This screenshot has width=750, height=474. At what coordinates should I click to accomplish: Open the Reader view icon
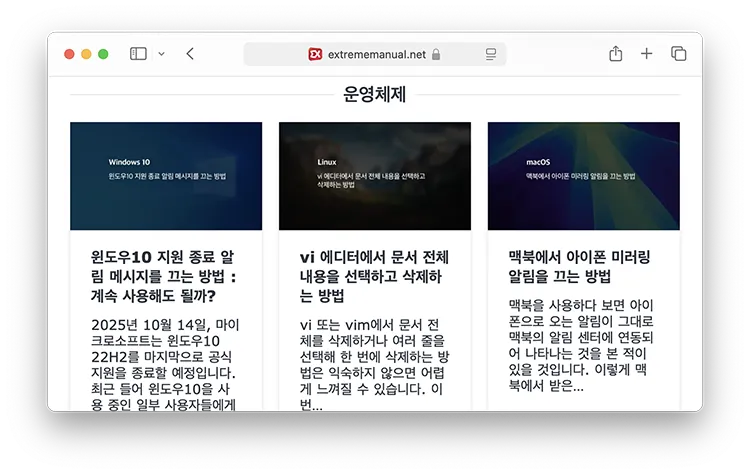pyautogui.click(x=491, y=54)
